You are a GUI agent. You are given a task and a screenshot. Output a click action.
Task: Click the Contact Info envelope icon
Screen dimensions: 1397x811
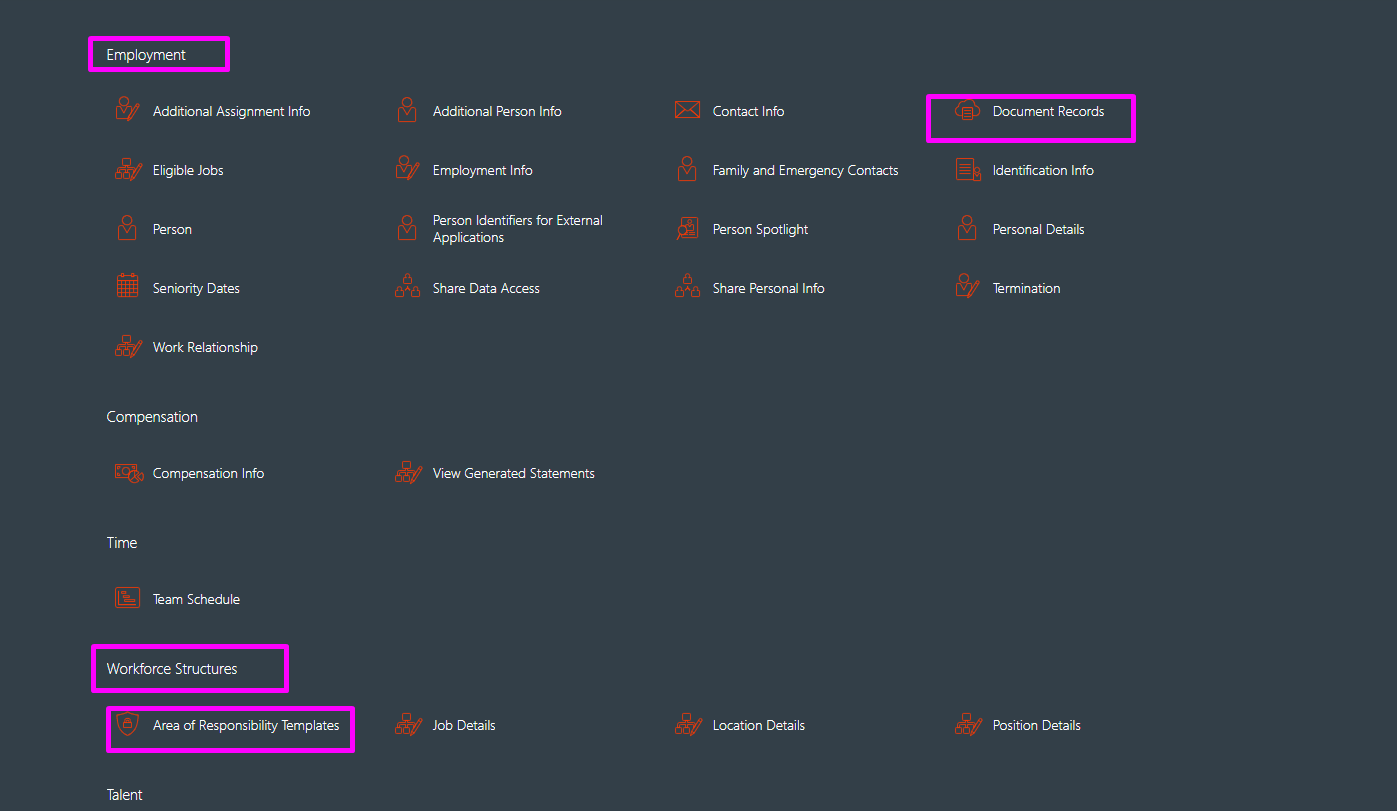(686, 110)
